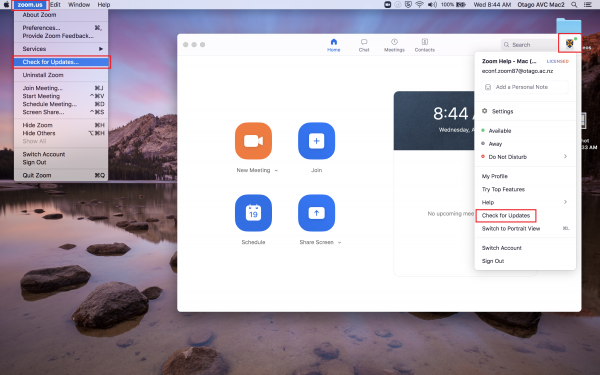Choose Provide Zoom Feedback...
The height and width of the screenshot is (375, 600).
(61, 36)
